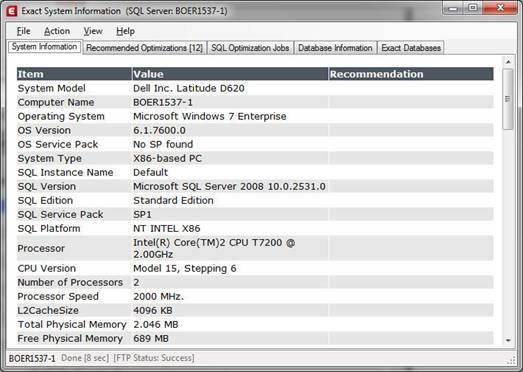Select the 2000 MHz. value
Screen dimensions: 523x372
[158, 297]
